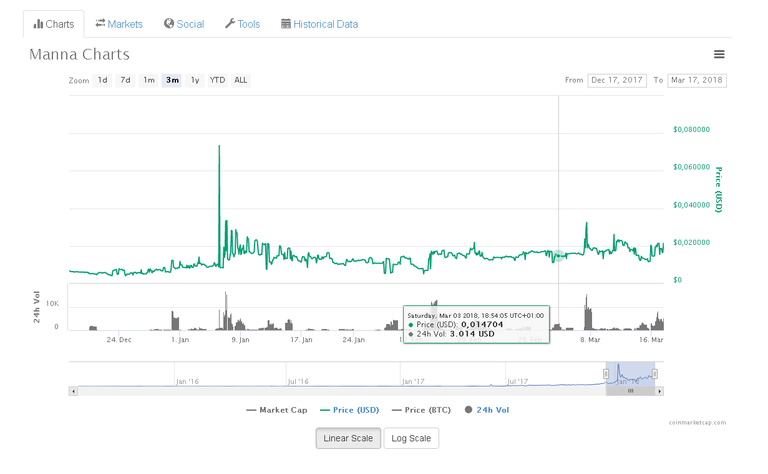Edit the To date field Mar 17, 2018

click(x=696, y=80)
